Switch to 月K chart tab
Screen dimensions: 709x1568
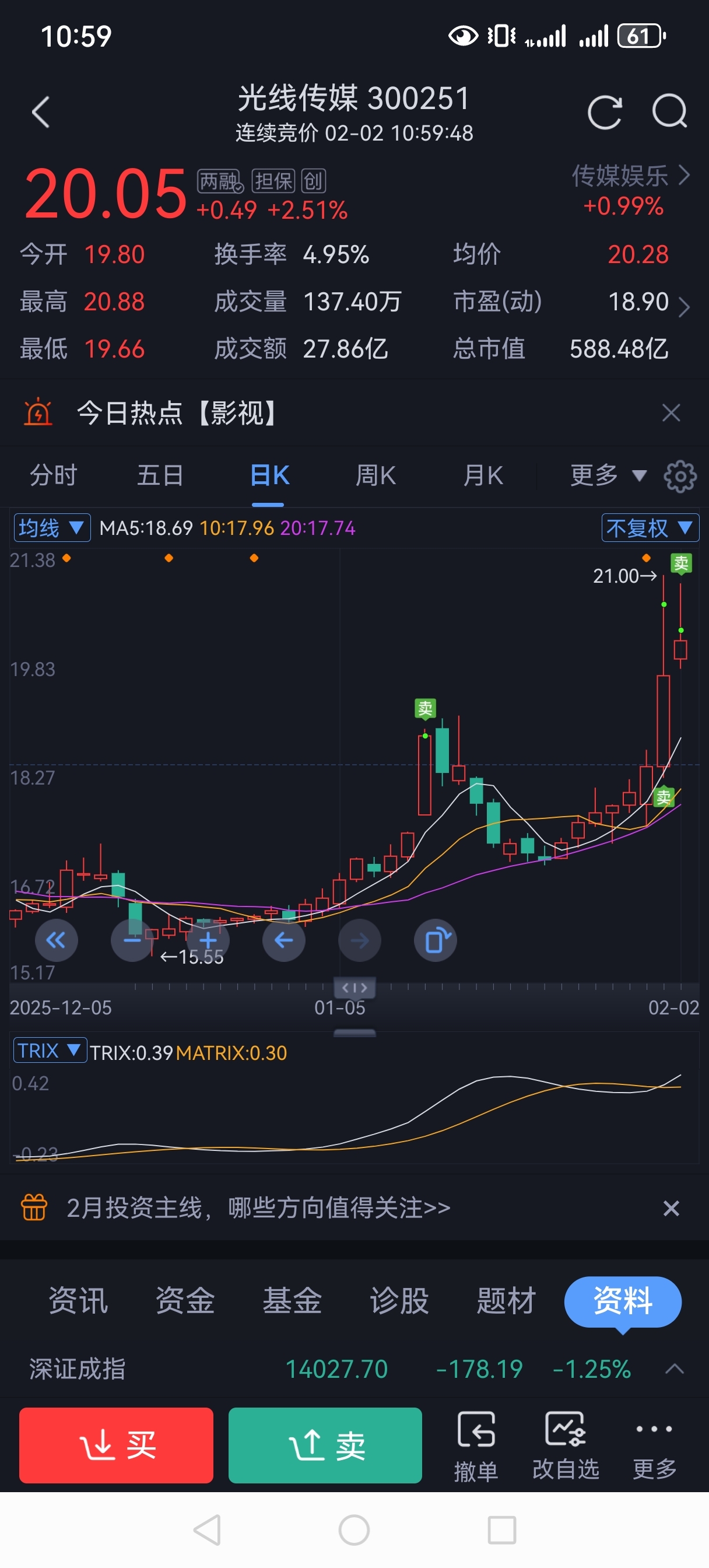[483, 475]
